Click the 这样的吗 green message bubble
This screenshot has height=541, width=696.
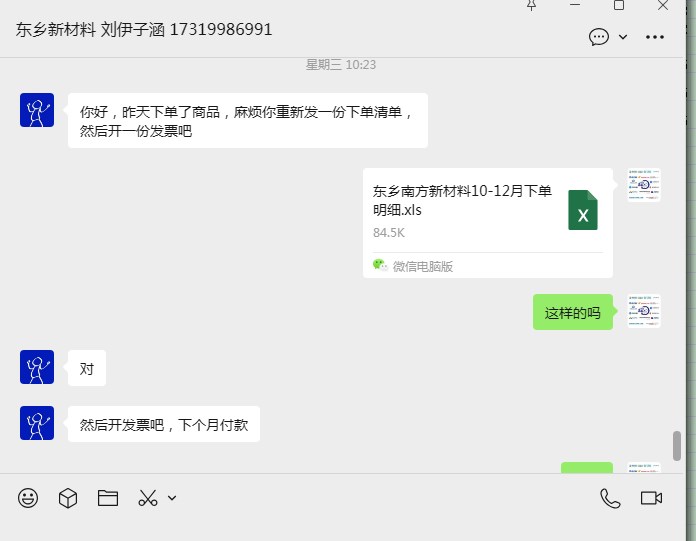point(573,312)
